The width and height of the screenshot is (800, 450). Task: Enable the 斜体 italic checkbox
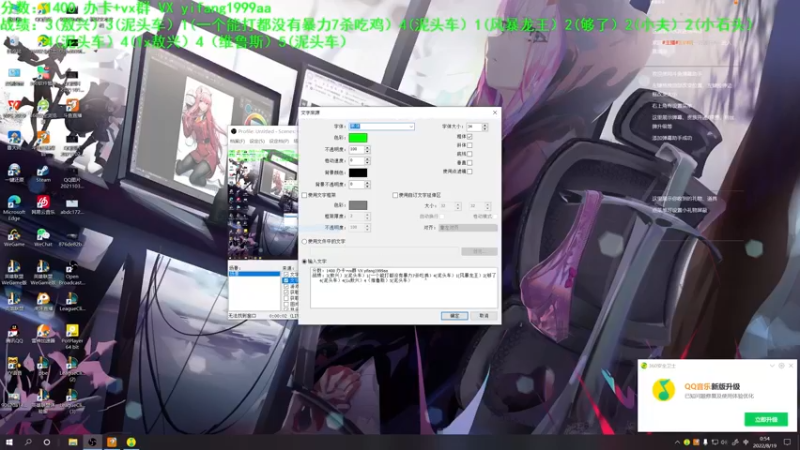(469, 145)
